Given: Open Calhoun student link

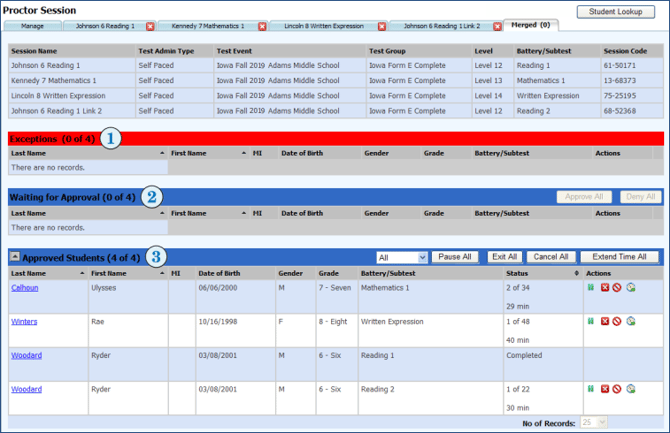Looking at the screenshot, I should click(x=25, y=288).
